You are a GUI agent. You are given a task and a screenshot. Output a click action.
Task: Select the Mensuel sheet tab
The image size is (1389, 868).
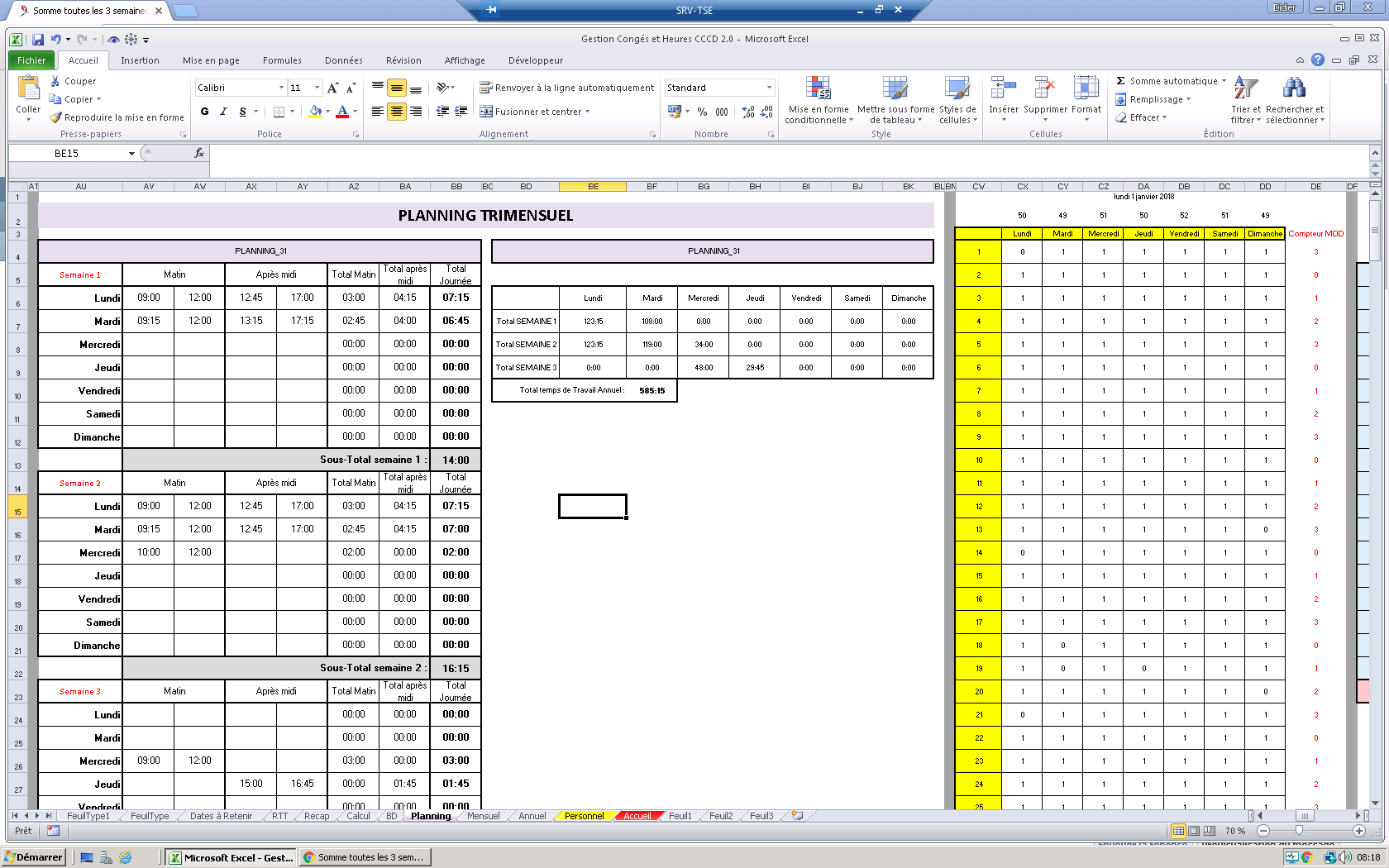[x=483, y=816]
